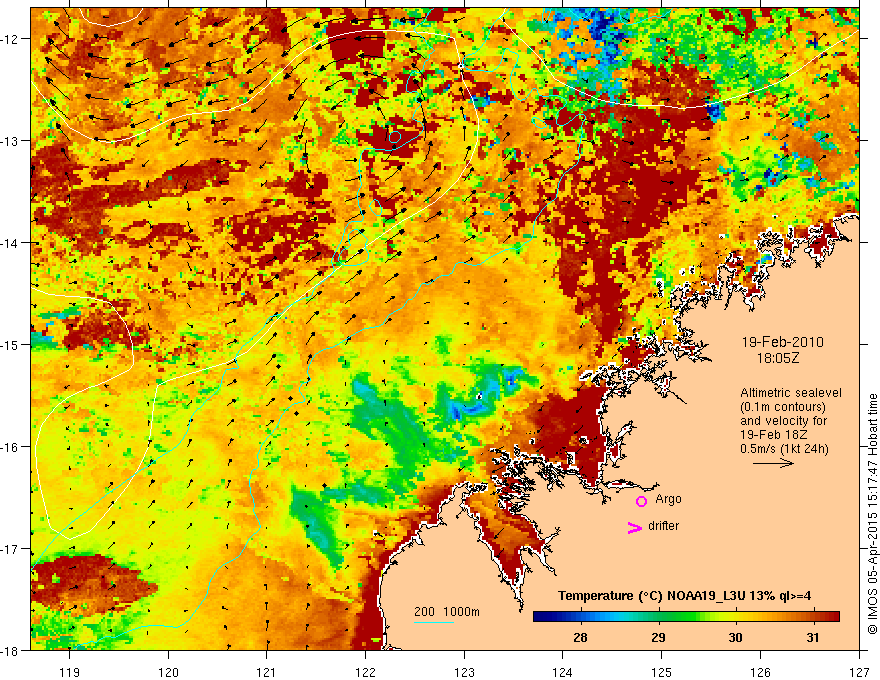Click the date text 19-Feb-2010
This screenshot has width=880, height=680.
click(x=782, y=342)
